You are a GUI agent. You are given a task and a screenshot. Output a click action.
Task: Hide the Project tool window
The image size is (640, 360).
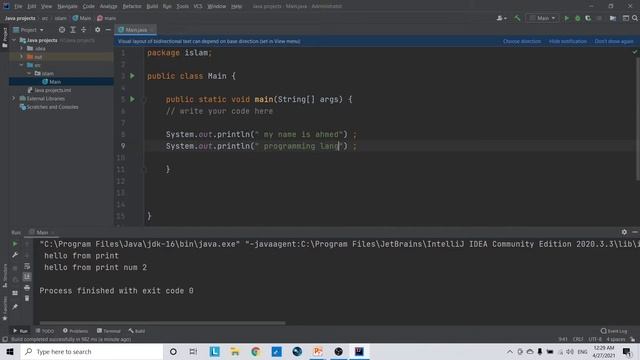(108, 30)
